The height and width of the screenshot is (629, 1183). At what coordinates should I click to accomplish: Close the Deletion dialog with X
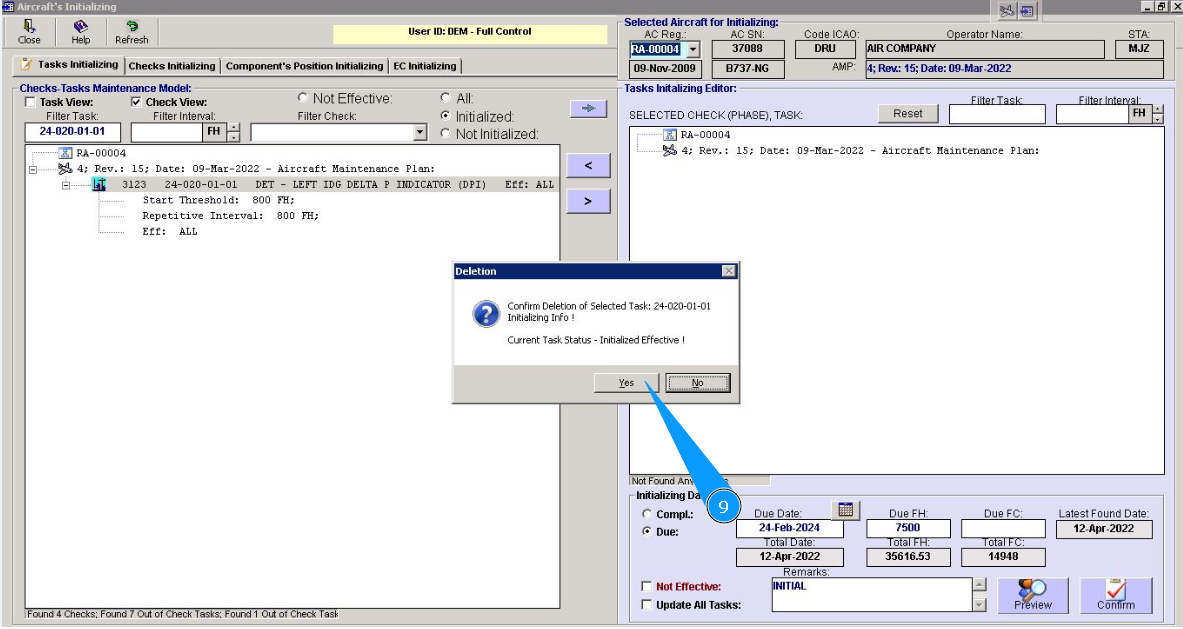(729, 271)
